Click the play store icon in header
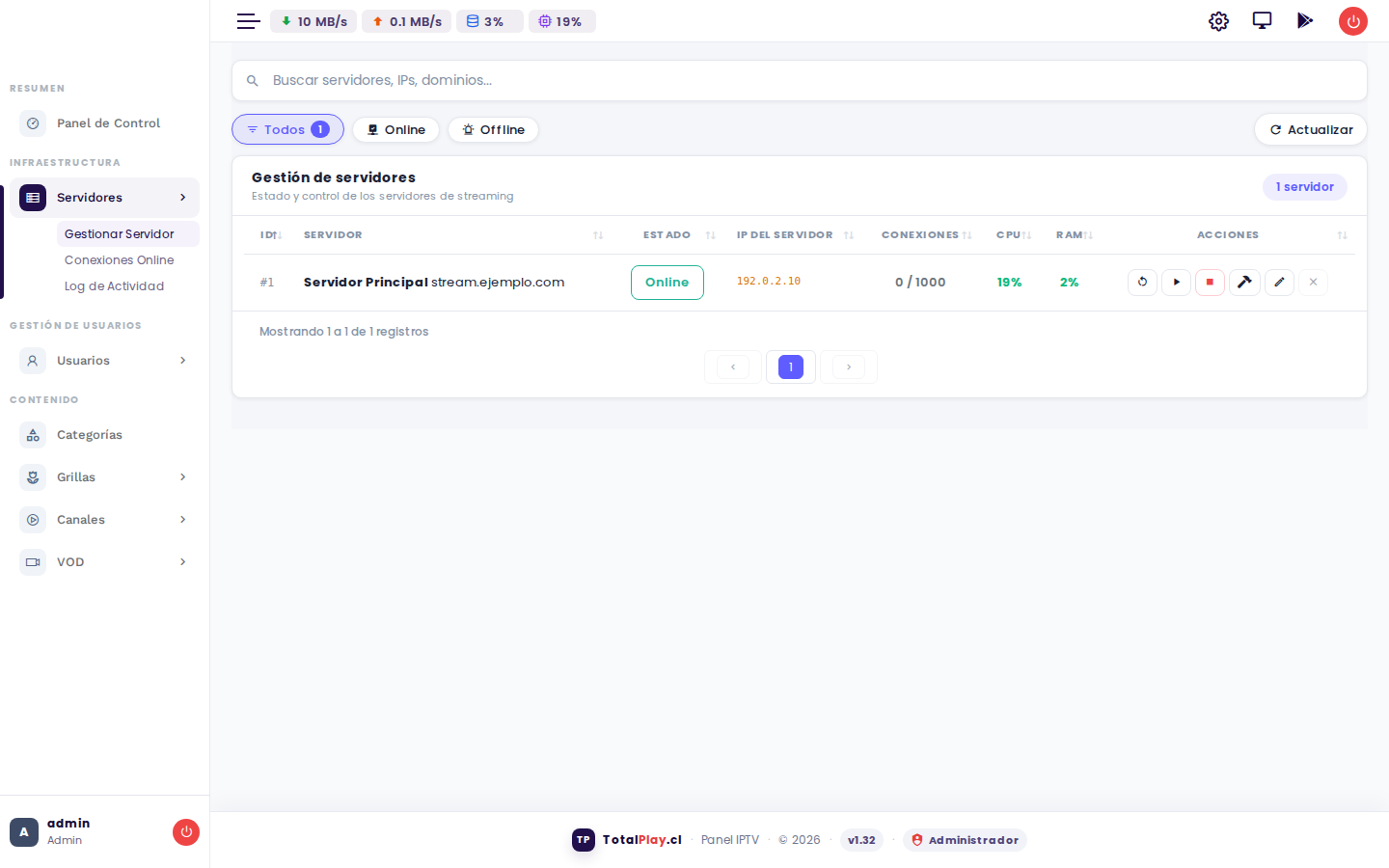 [x=1305, y=20]
